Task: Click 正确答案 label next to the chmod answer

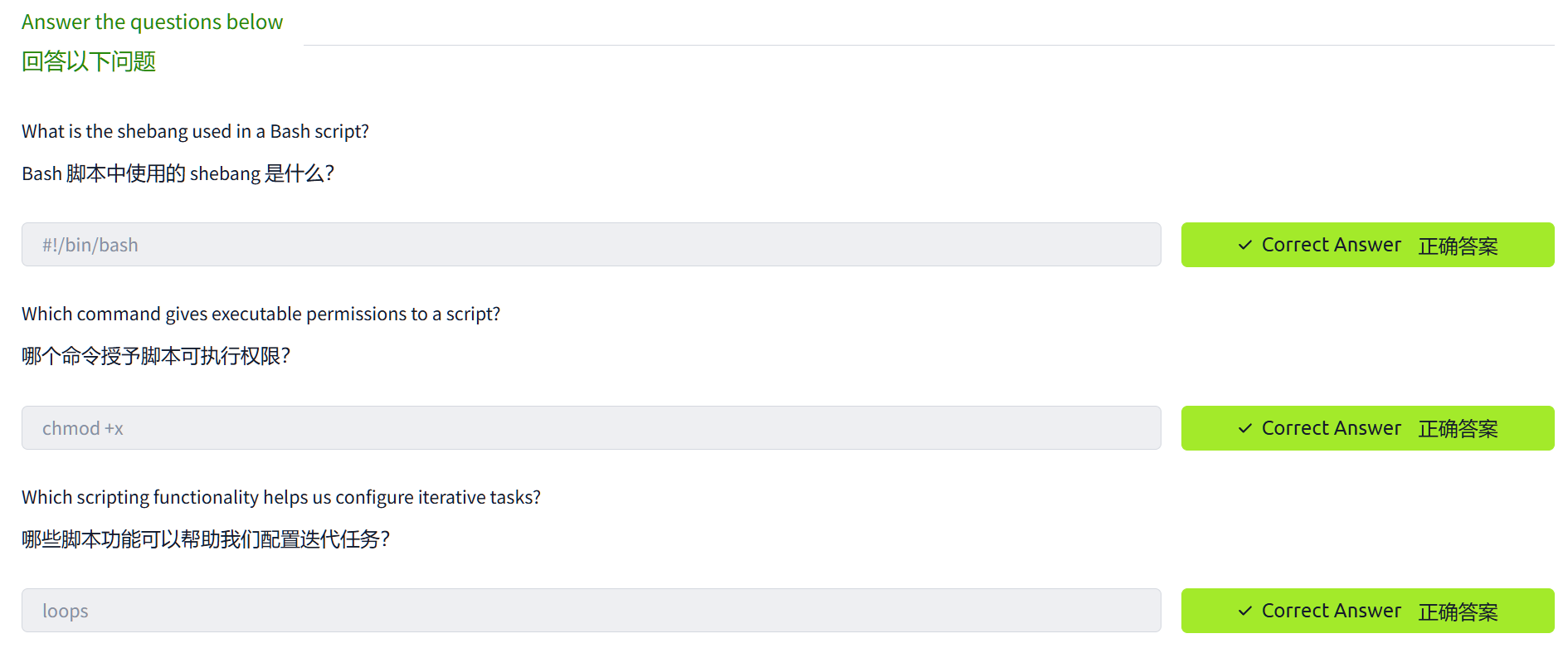Action: (1458, 429)
